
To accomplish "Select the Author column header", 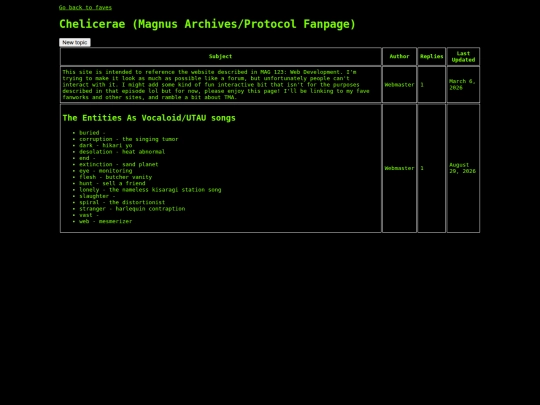I will coord(399,56).
